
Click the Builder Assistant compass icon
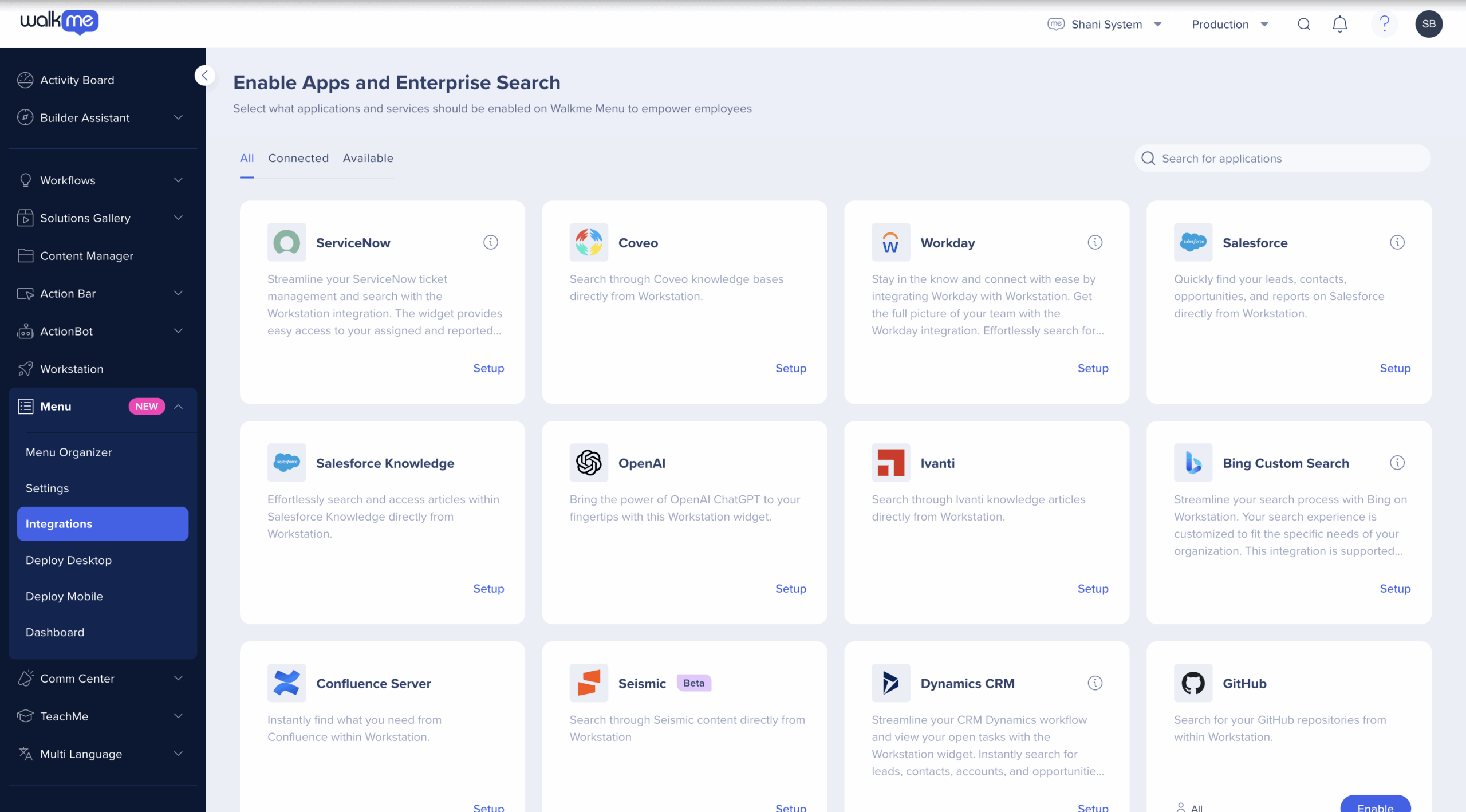[25, 117]
